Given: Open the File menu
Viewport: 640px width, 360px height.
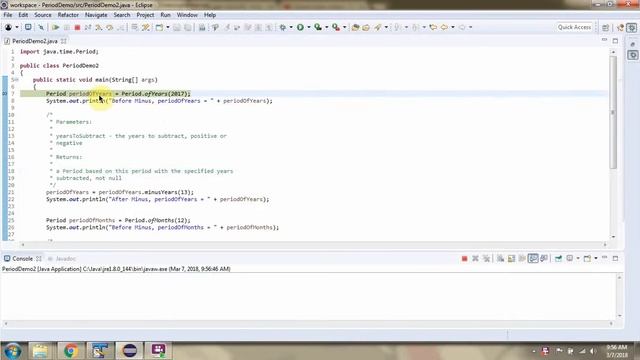Looking at the screenshot, I should [x=8, y=15].
